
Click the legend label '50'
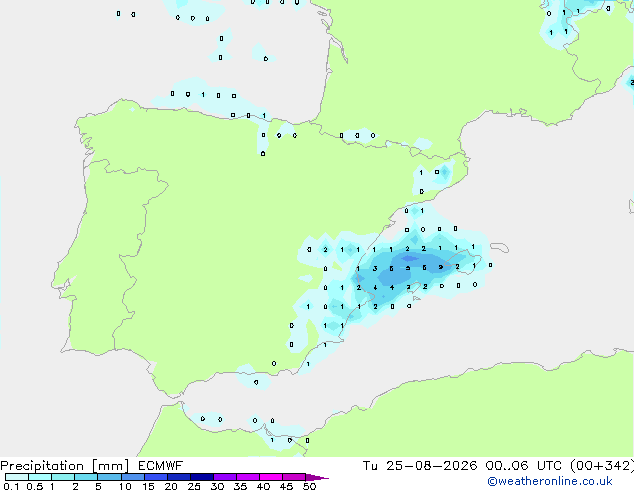(x=309, y=486)
